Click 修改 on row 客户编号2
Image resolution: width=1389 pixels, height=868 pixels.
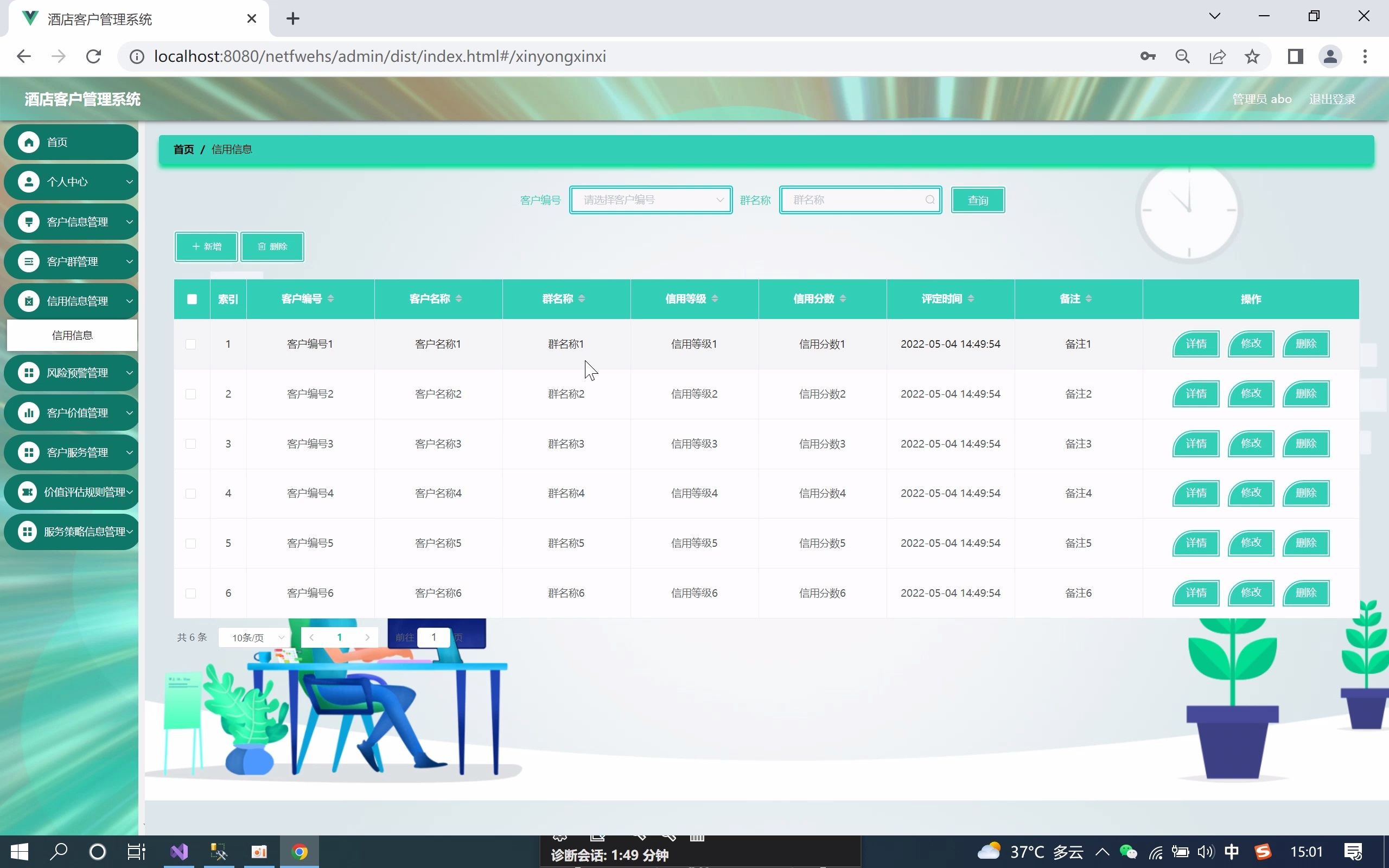[1251, 393]
